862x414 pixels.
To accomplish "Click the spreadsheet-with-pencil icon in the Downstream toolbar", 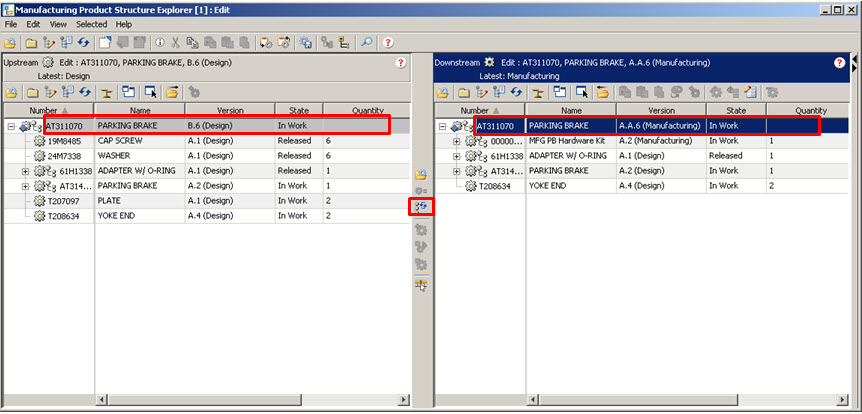I will click(751, 92).
